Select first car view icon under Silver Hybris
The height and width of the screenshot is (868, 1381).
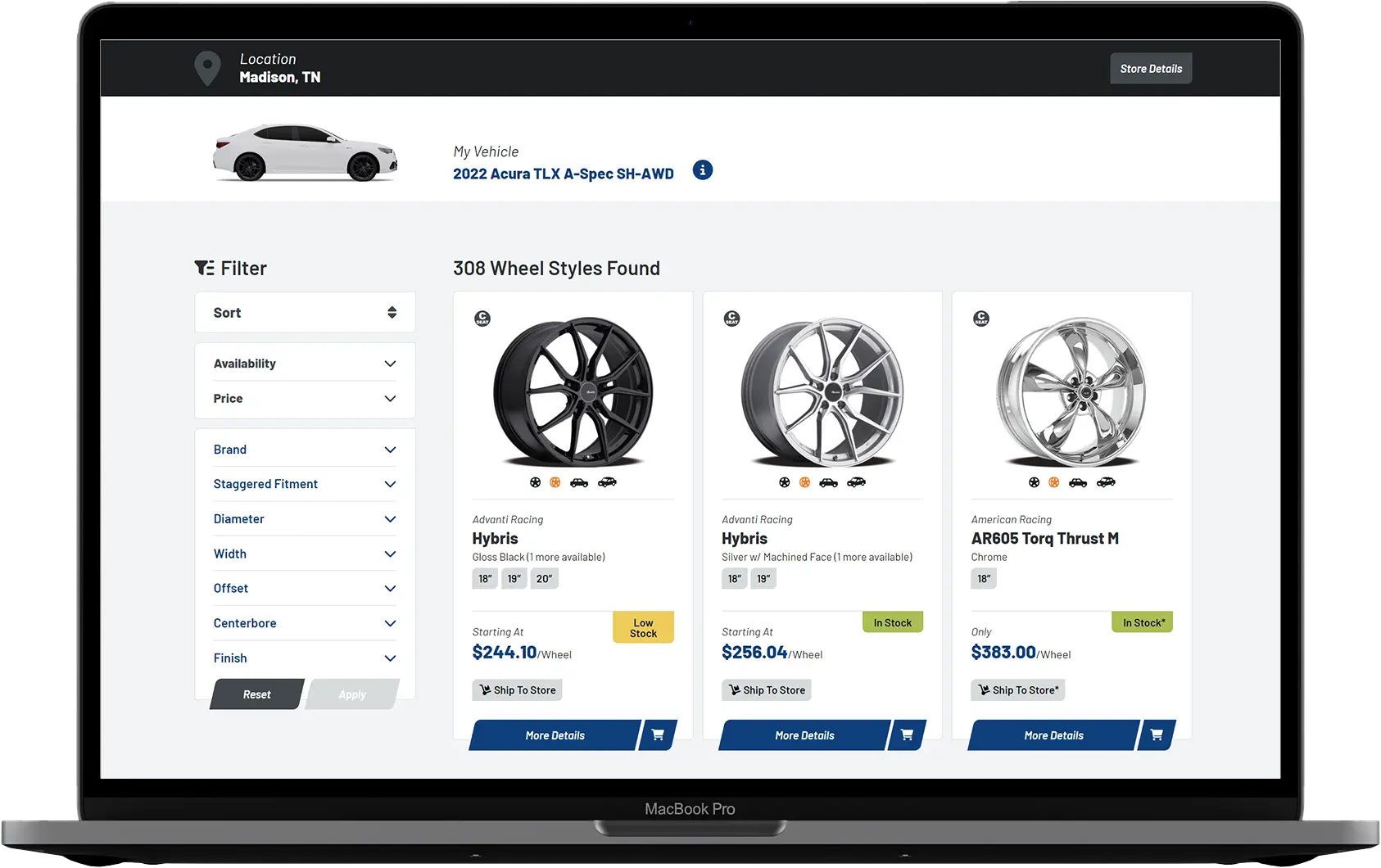click(x=829, y=482)
